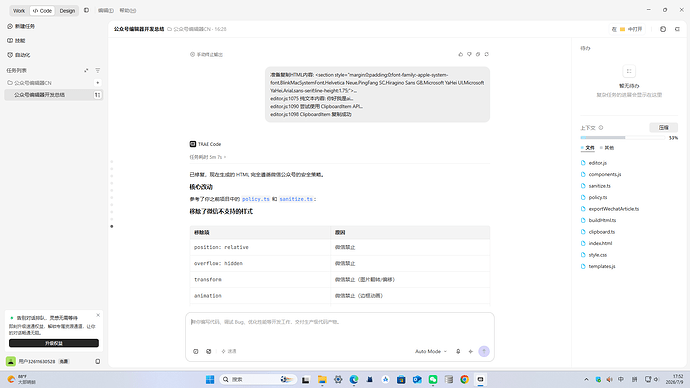Open the policy.ts file link
Screen dimensions: 690x388
(x=256, y=199)
